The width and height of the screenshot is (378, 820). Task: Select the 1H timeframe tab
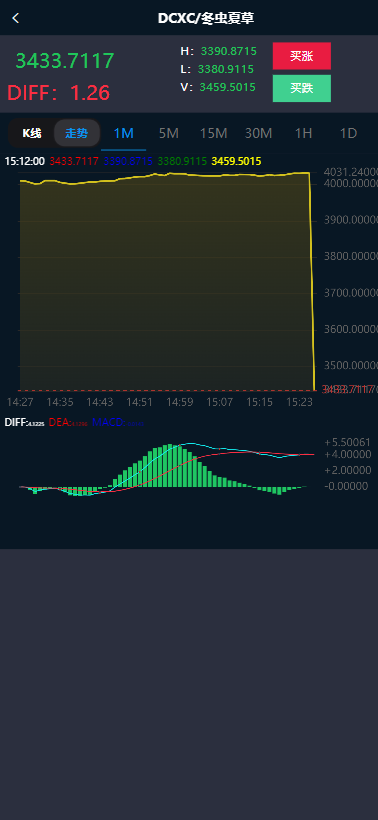pos(303,133)
